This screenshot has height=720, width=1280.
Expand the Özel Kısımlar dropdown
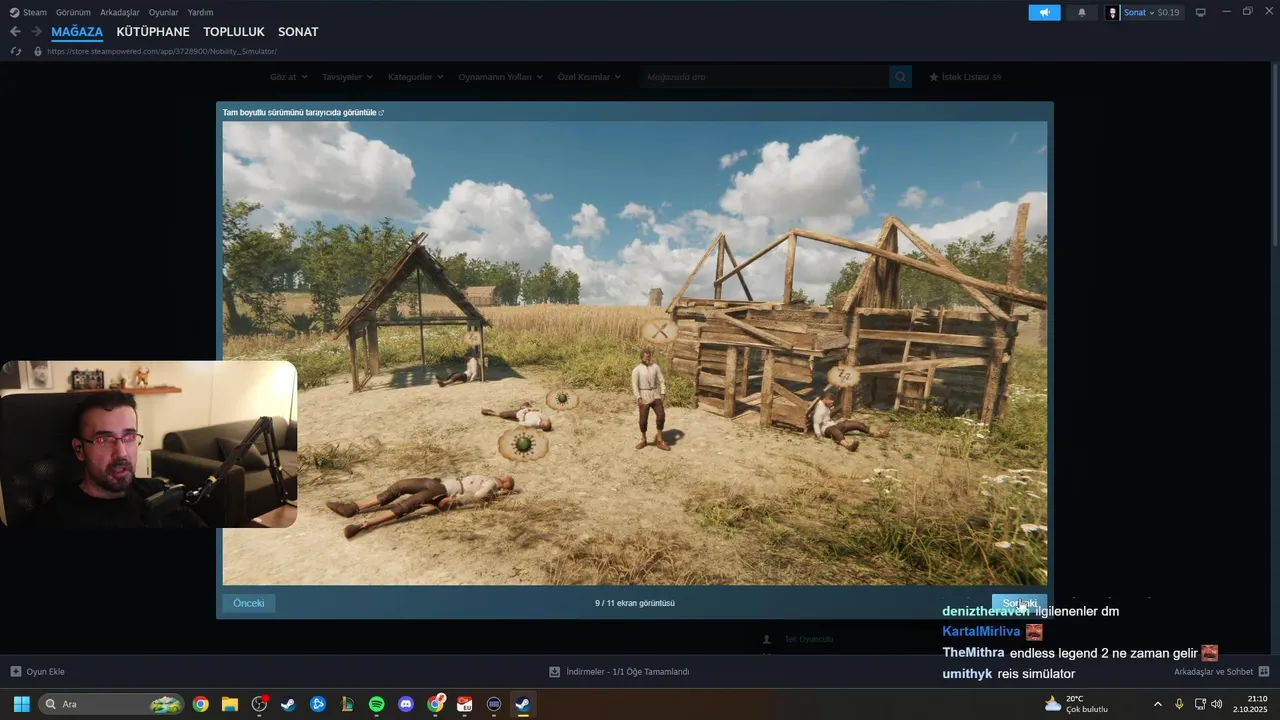pos(589,77)
